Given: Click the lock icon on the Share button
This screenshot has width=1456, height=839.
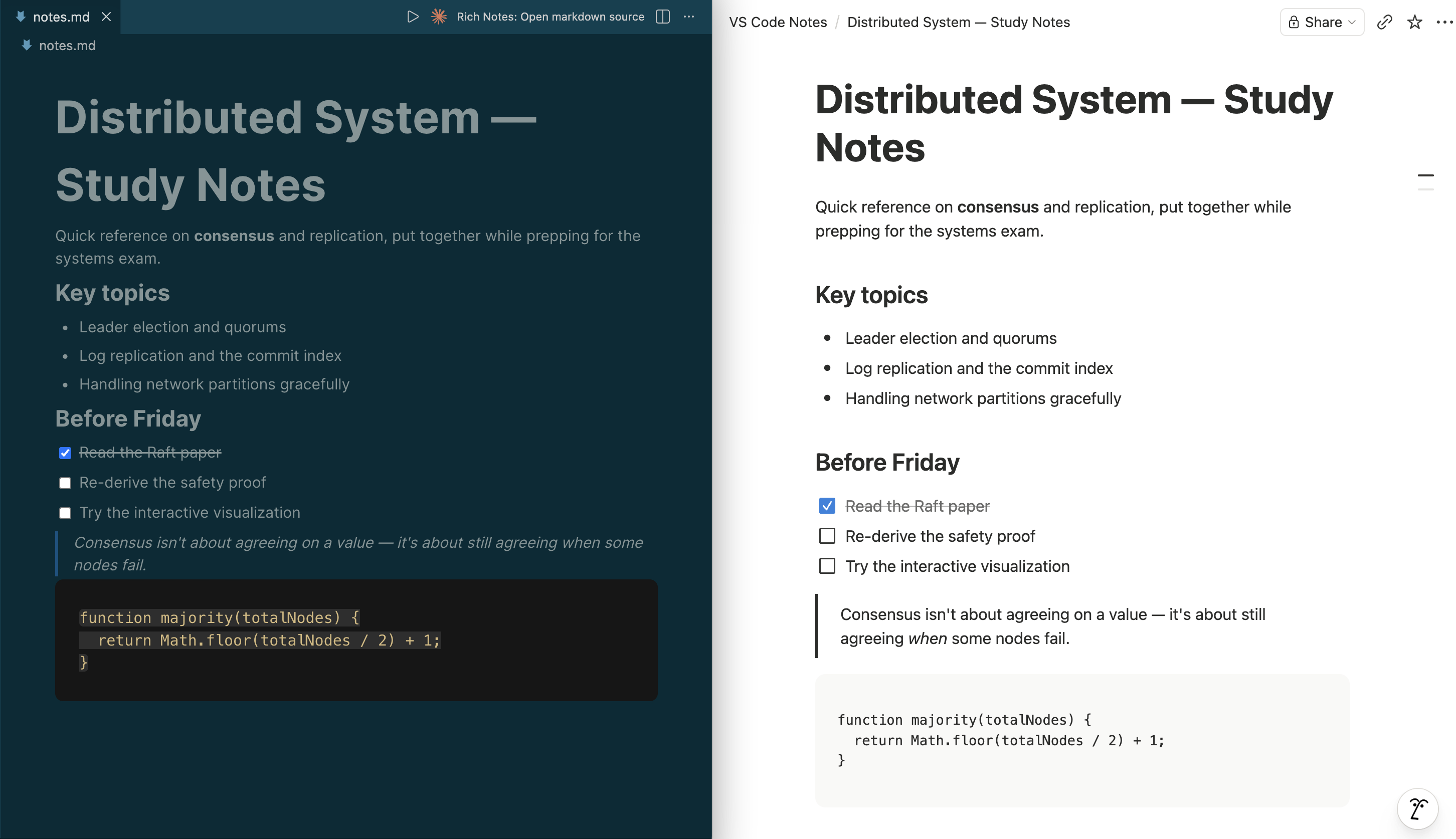Looking at the screenshot, I should (x=1294, y=22).
